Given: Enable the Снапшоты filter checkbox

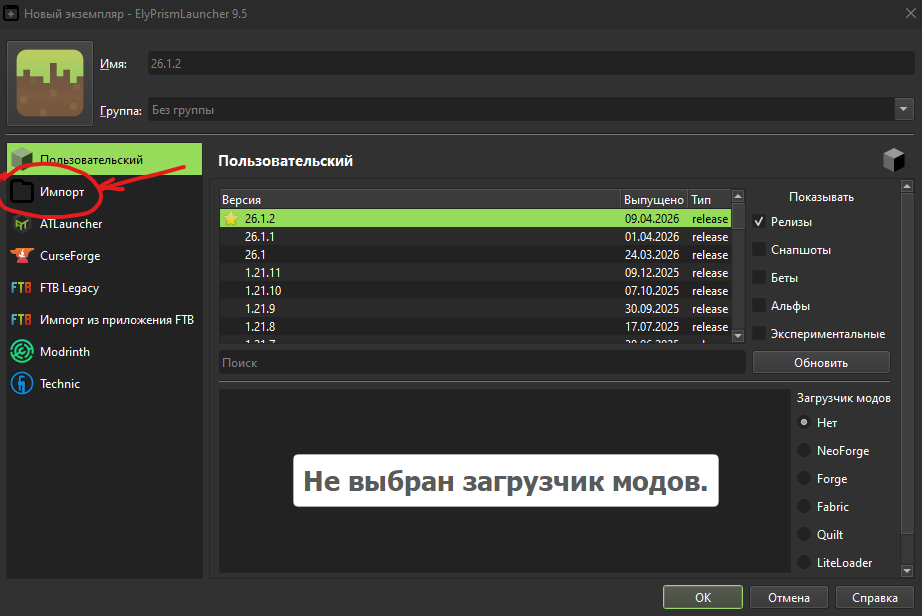Looking at the screenshot, I should (759, 250).
